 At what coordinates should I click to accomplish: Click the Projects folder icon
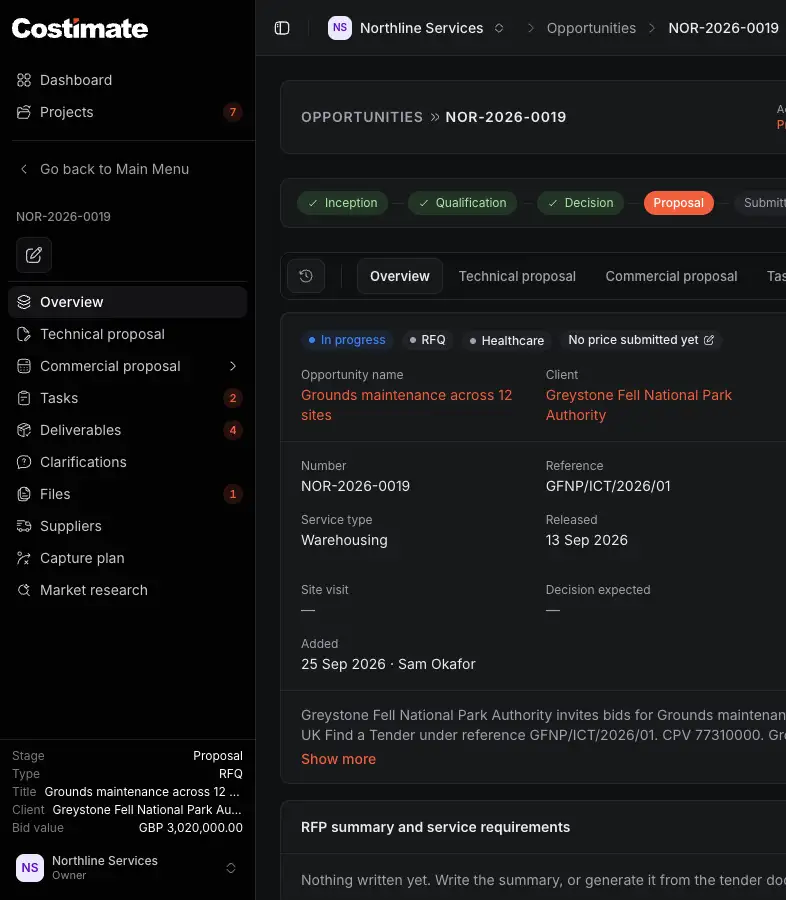[x=24, y=112]
